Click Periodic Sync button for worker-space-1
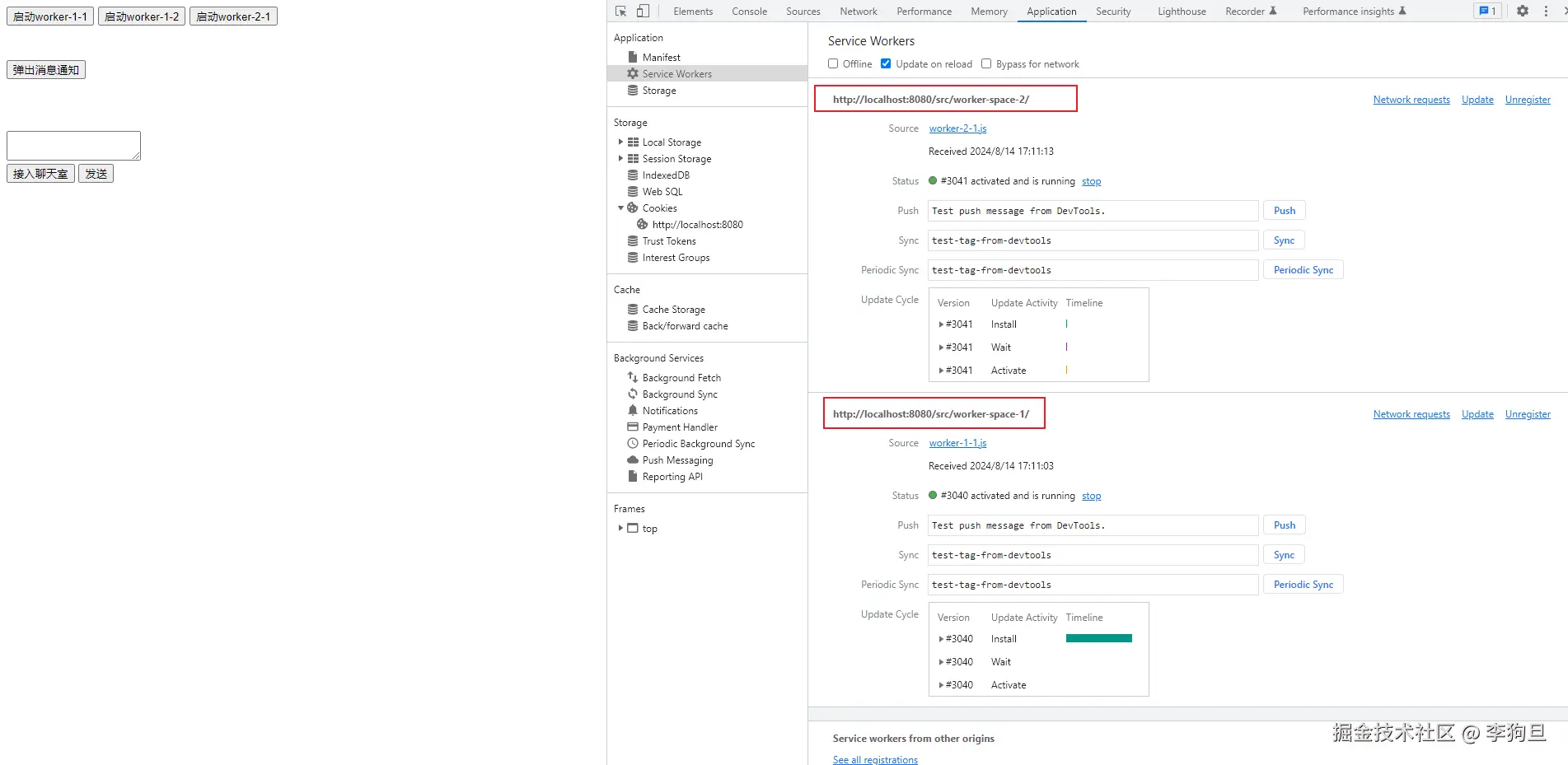Screen dimensions: 1568x765 1304,585
